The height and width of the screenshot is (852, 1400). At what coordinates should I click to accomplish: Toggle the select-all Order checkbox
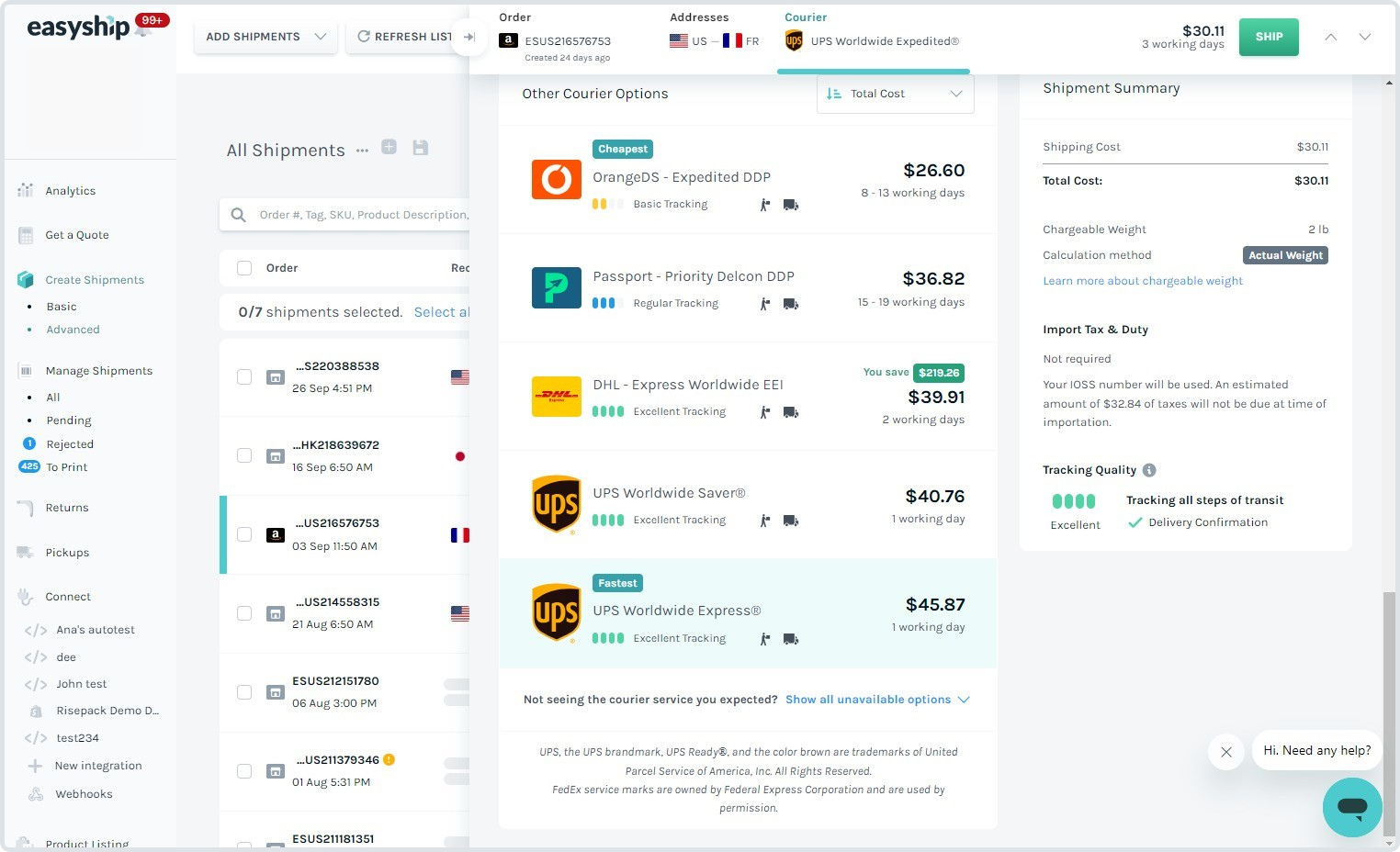pyautogui.click(x=244, y=268)
